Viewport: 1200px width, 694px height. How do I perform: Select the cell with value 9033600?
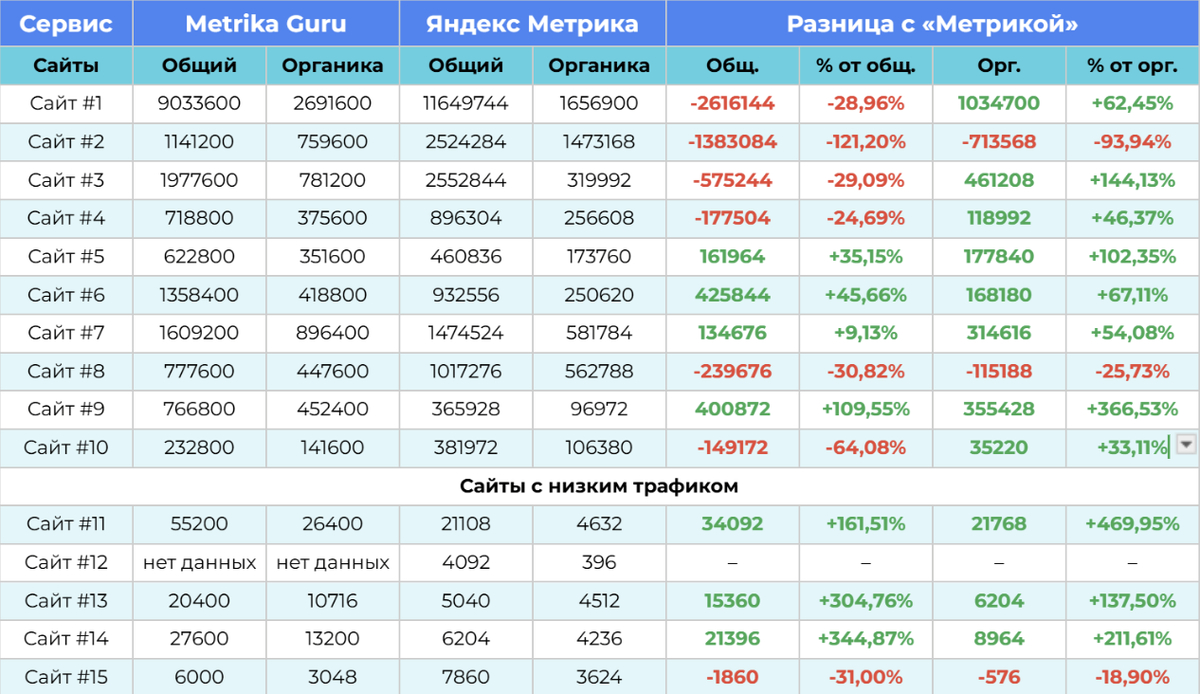[x=199, y=103]
